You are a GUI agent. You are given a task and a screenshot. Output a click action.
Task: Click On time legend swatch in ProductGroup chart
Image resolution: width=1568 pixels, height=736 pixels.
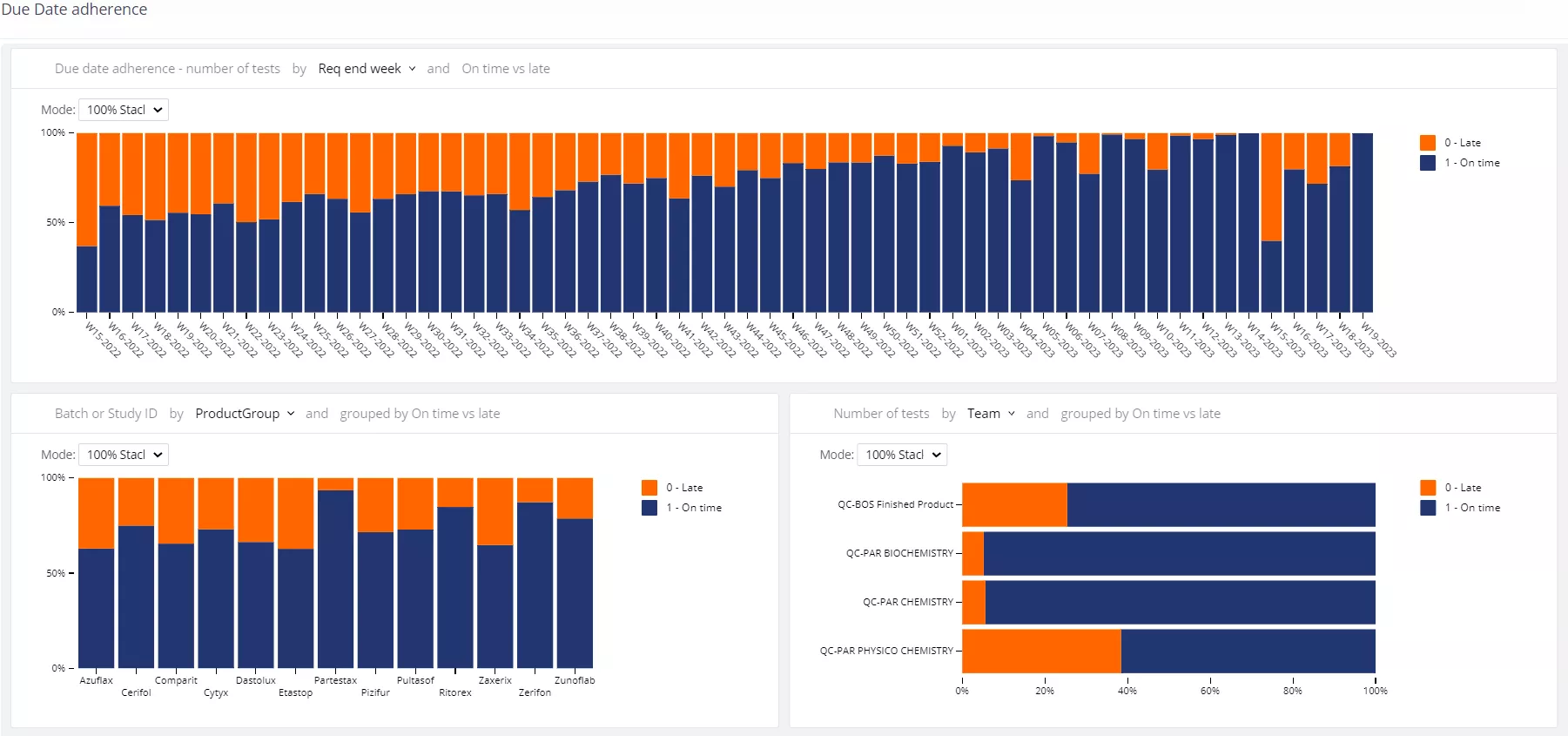pyautogui.click(x=649, y=508)
